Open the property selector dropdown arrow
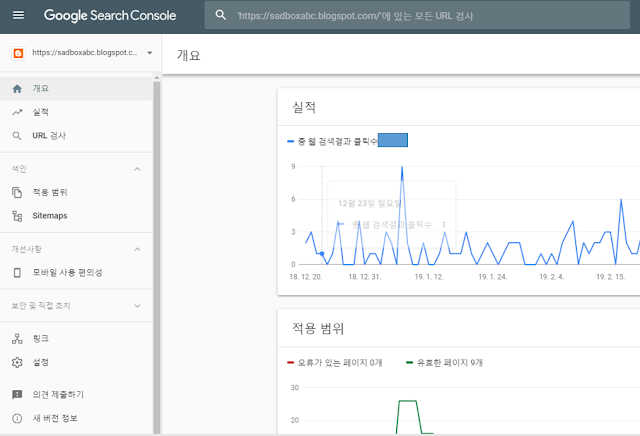This screenshot has width=640, height=436. click(x=150, y=53)
